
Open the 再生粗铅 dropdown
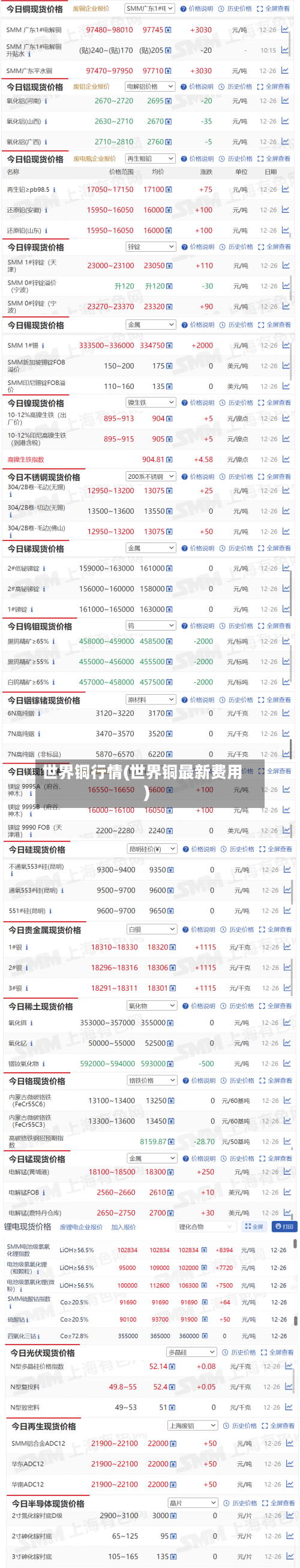pyautogui.click(x=150, y=158)
